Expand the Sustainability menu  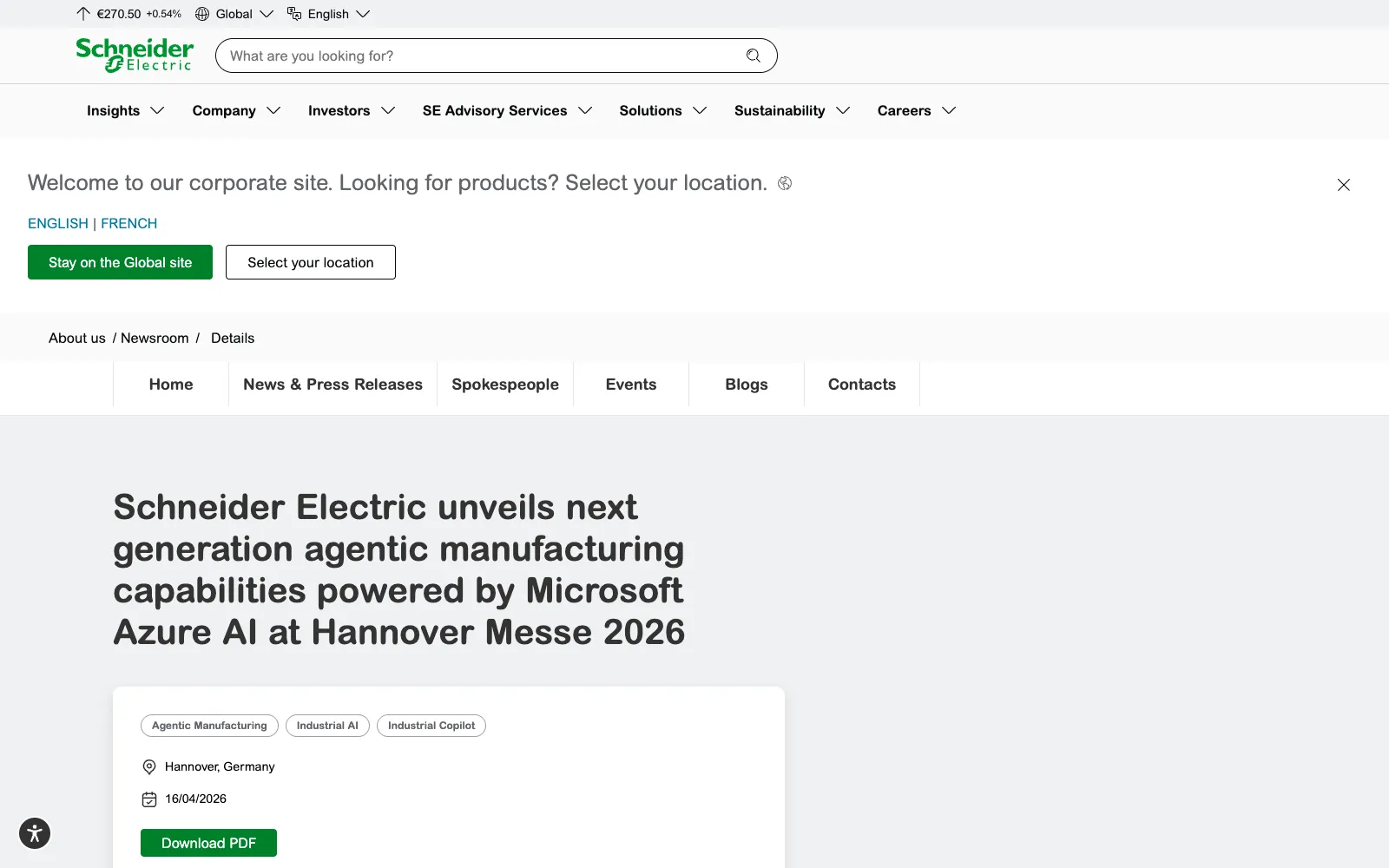(793, 110)
